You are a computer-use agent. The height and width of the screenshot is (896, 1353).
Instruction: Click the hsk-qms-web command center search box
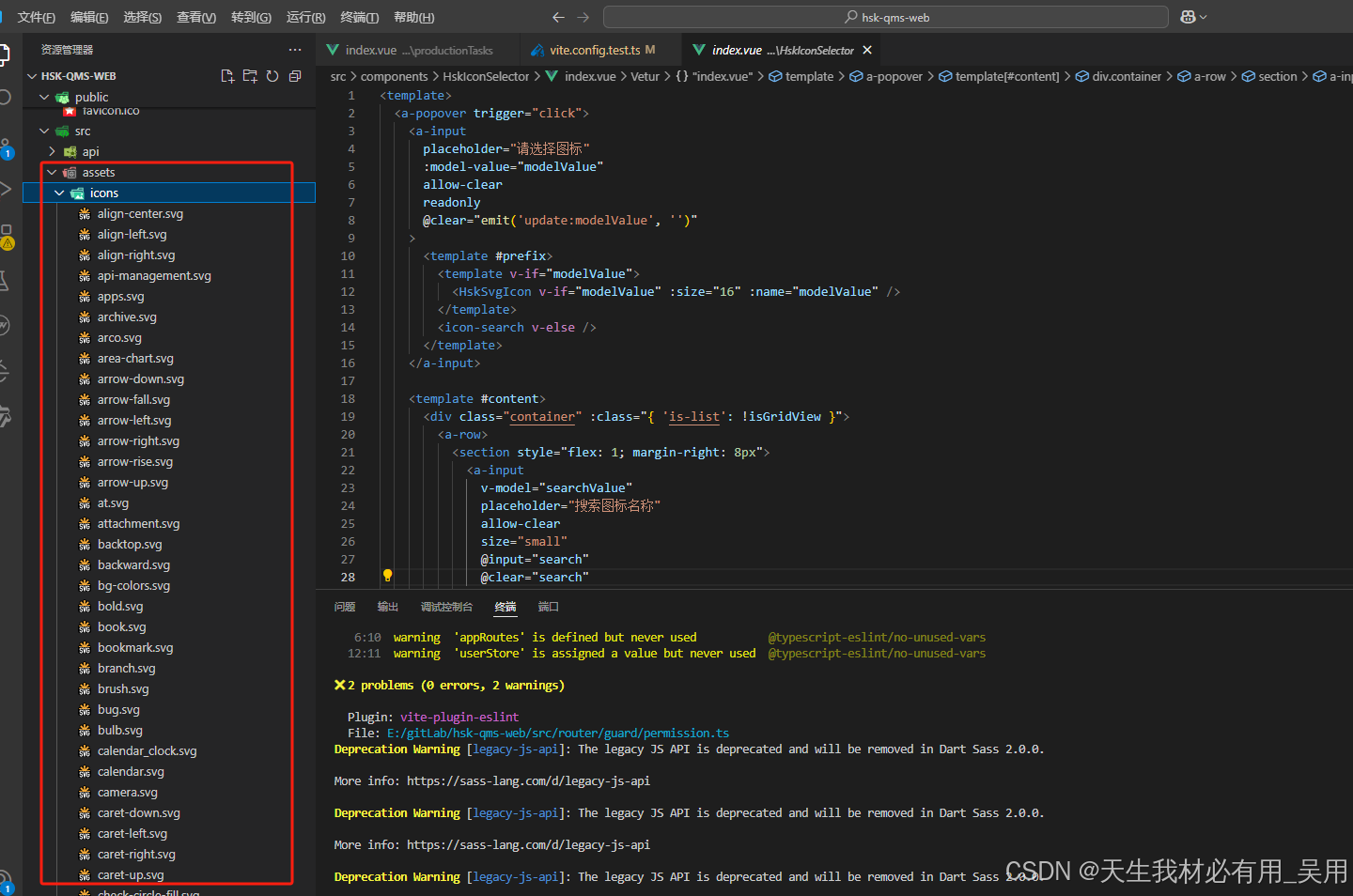[886, 17]
